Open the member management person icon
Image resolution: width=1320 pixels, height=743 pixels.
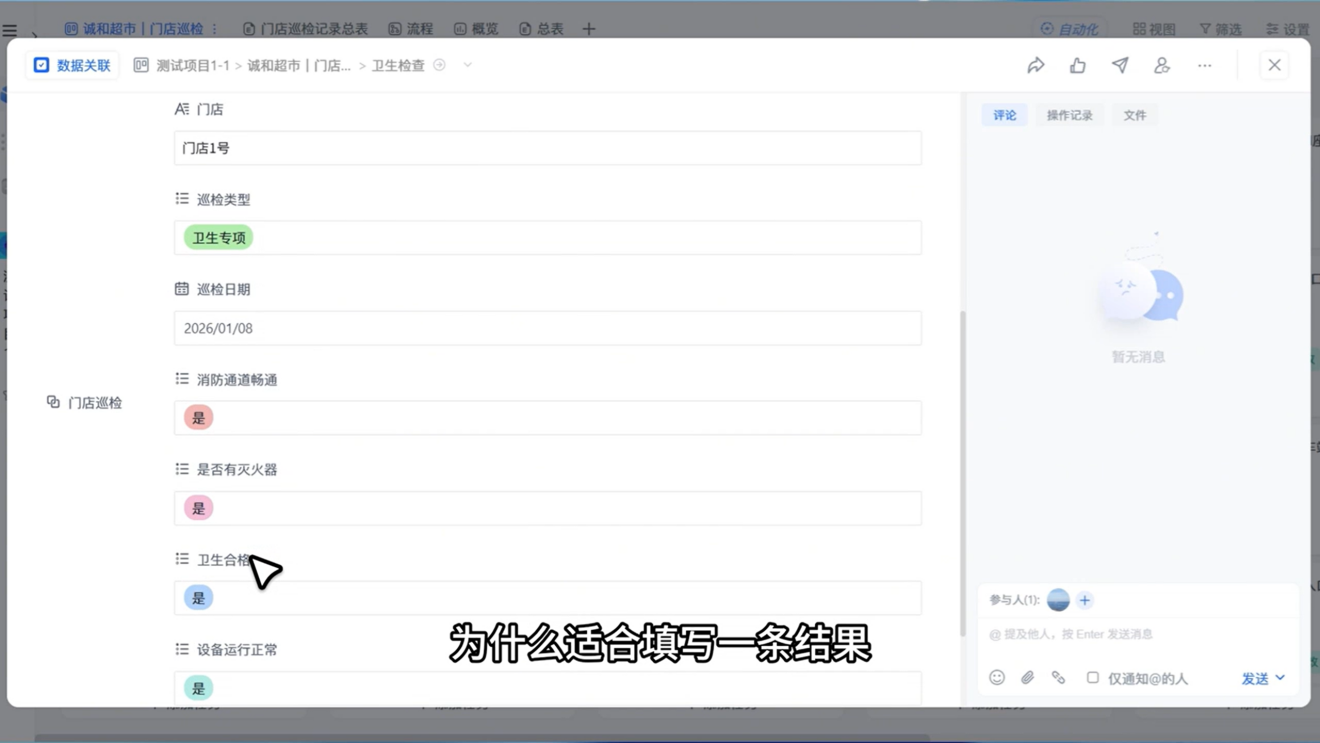pyautogui.click(x=1162, y=65)
